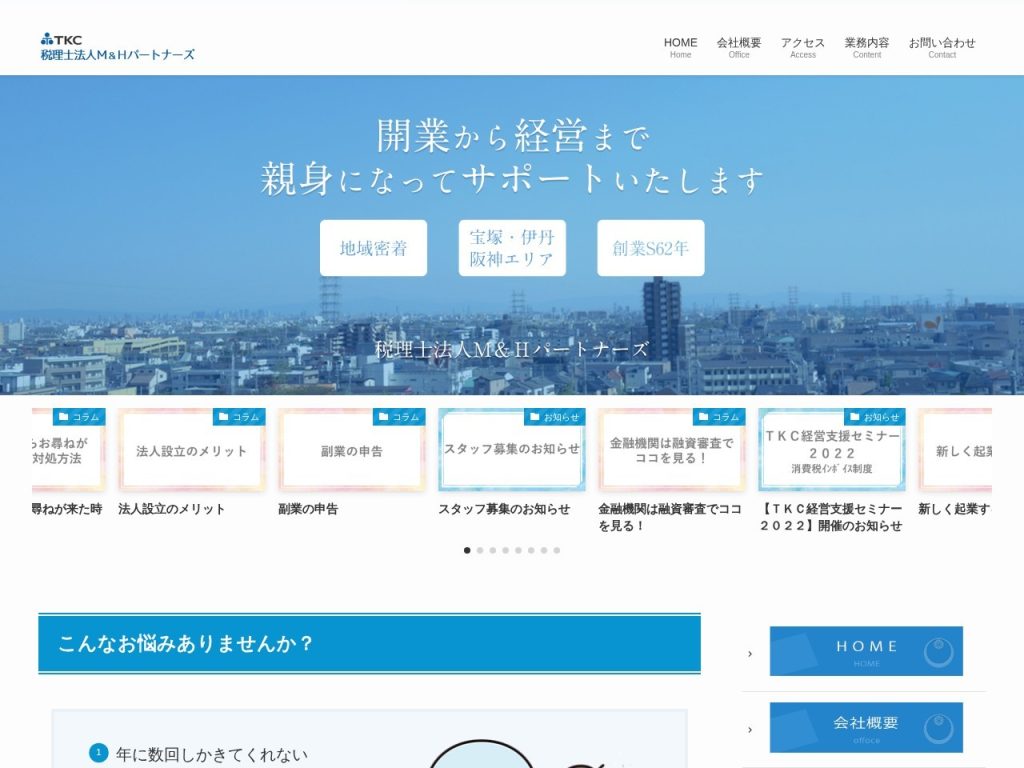The height and width of the screenshot is (768, 1024).
Task: Click the コラム folder tag on 金融機関 card
Action: pos(719,417)
